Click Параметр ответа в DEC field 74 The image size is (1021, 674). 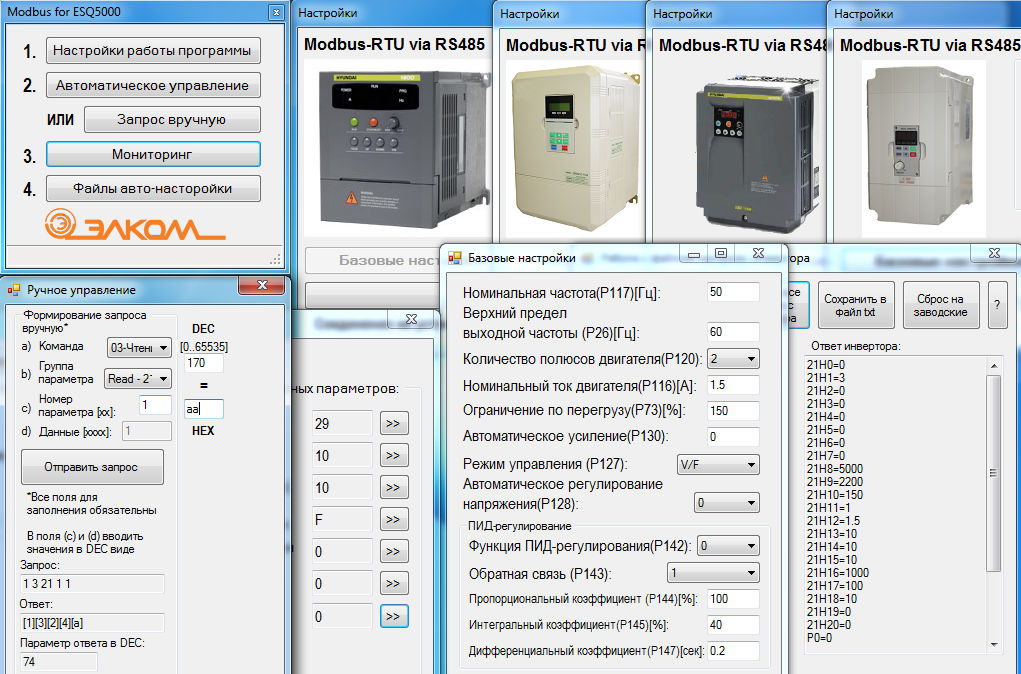click(x=59, y=662)
